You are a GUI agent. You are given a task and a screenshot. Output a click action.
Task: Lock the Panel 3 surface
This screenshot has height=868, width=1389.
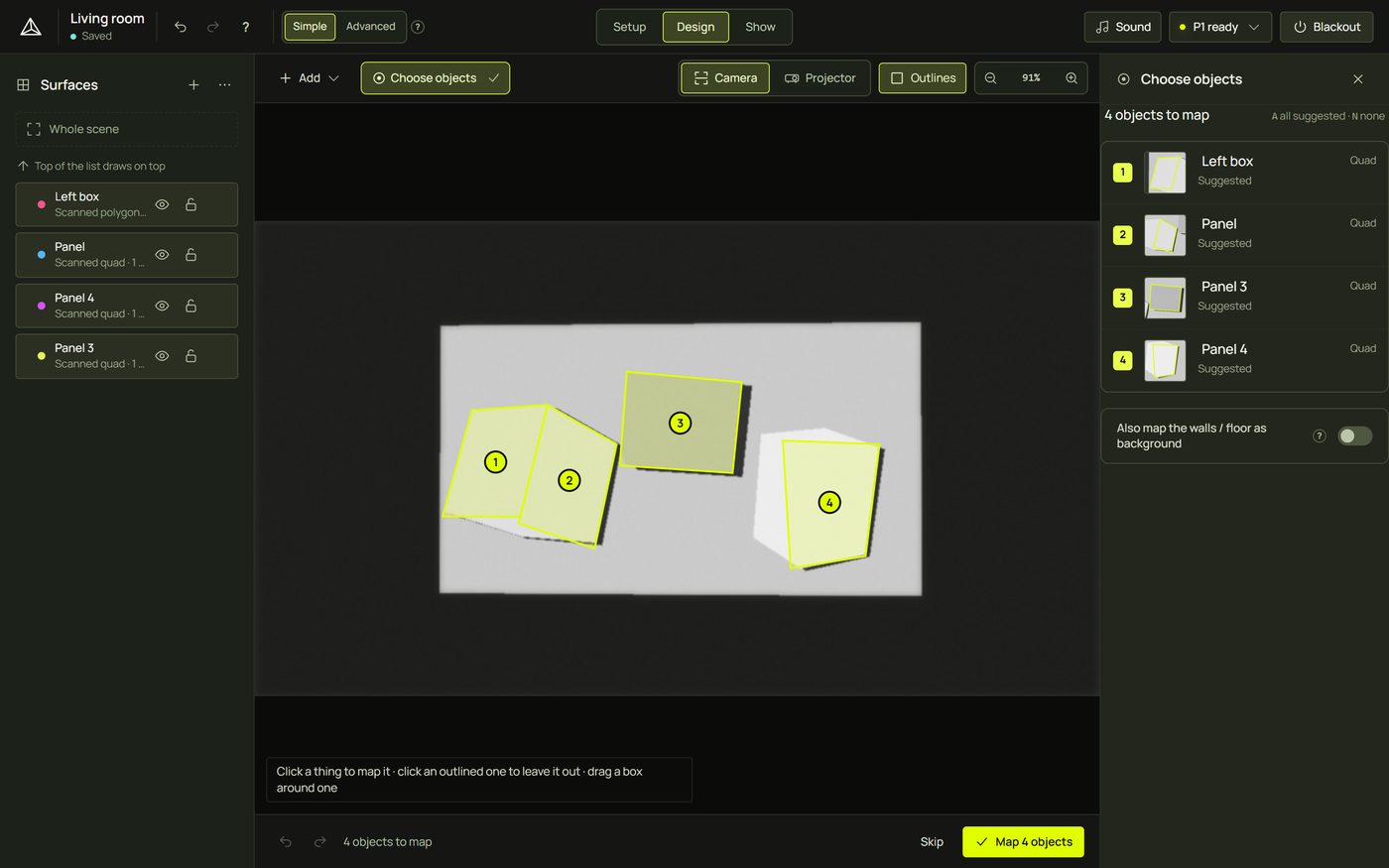190,356
